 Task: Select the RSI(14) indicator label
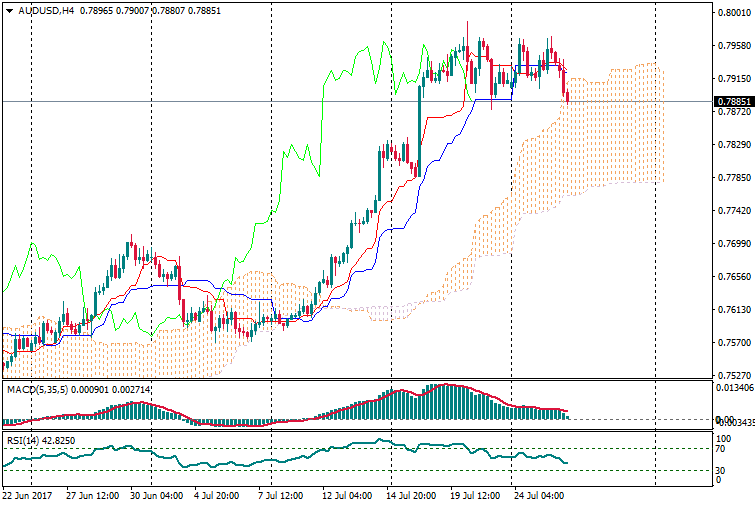coord(22,438)
